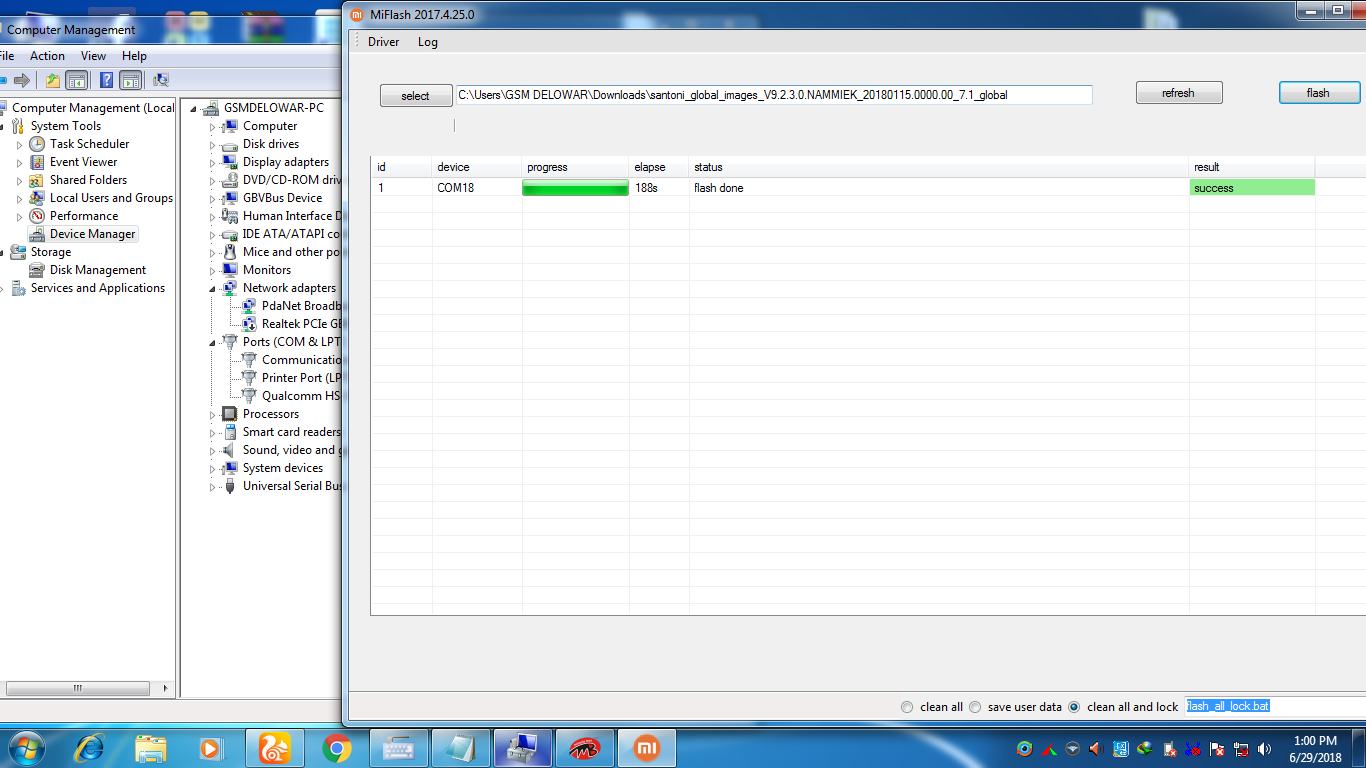This screenshot has height=768, width=1366.
Task: Click the up one level folder icon
Action: point(53,80)
